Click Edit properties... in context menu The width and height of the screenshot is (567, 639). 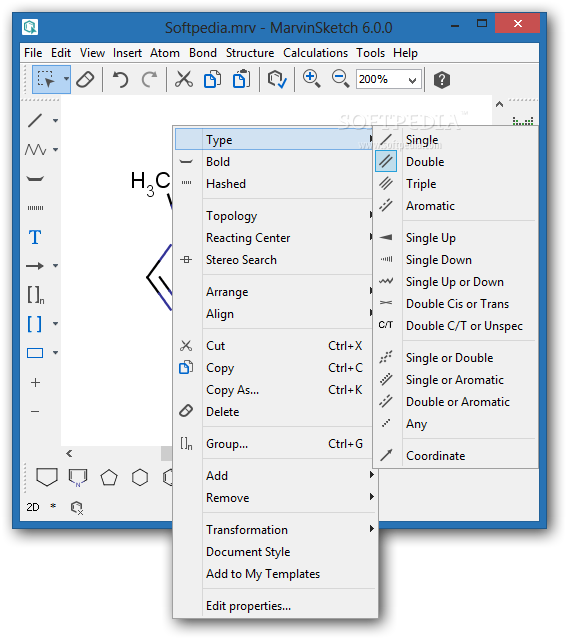pyautogui.click(x=274, y=606)
